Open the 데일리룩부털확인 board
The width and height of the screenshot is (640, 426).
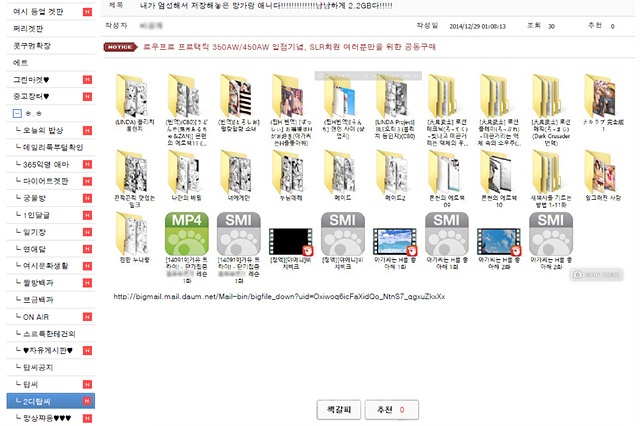pos(53,147)
